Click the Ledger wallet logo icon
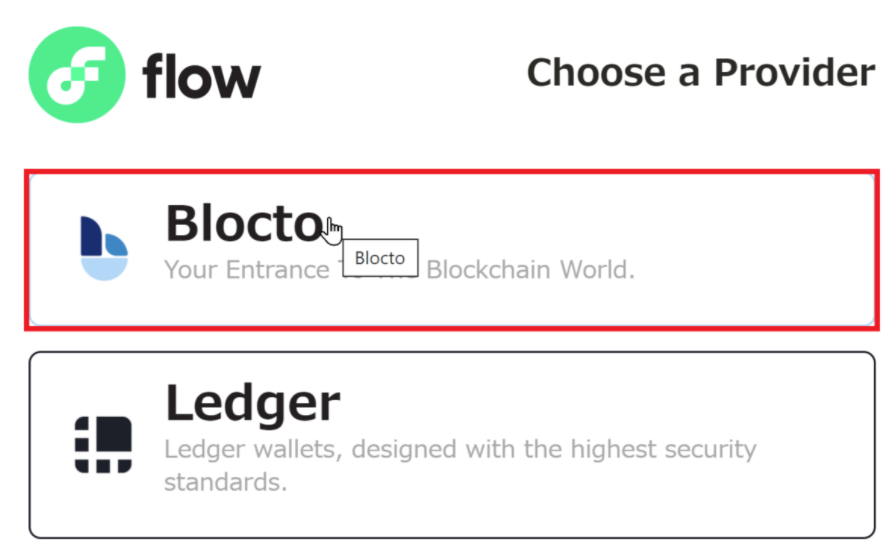The image size is (892, 553). click(x=103, y=444)
